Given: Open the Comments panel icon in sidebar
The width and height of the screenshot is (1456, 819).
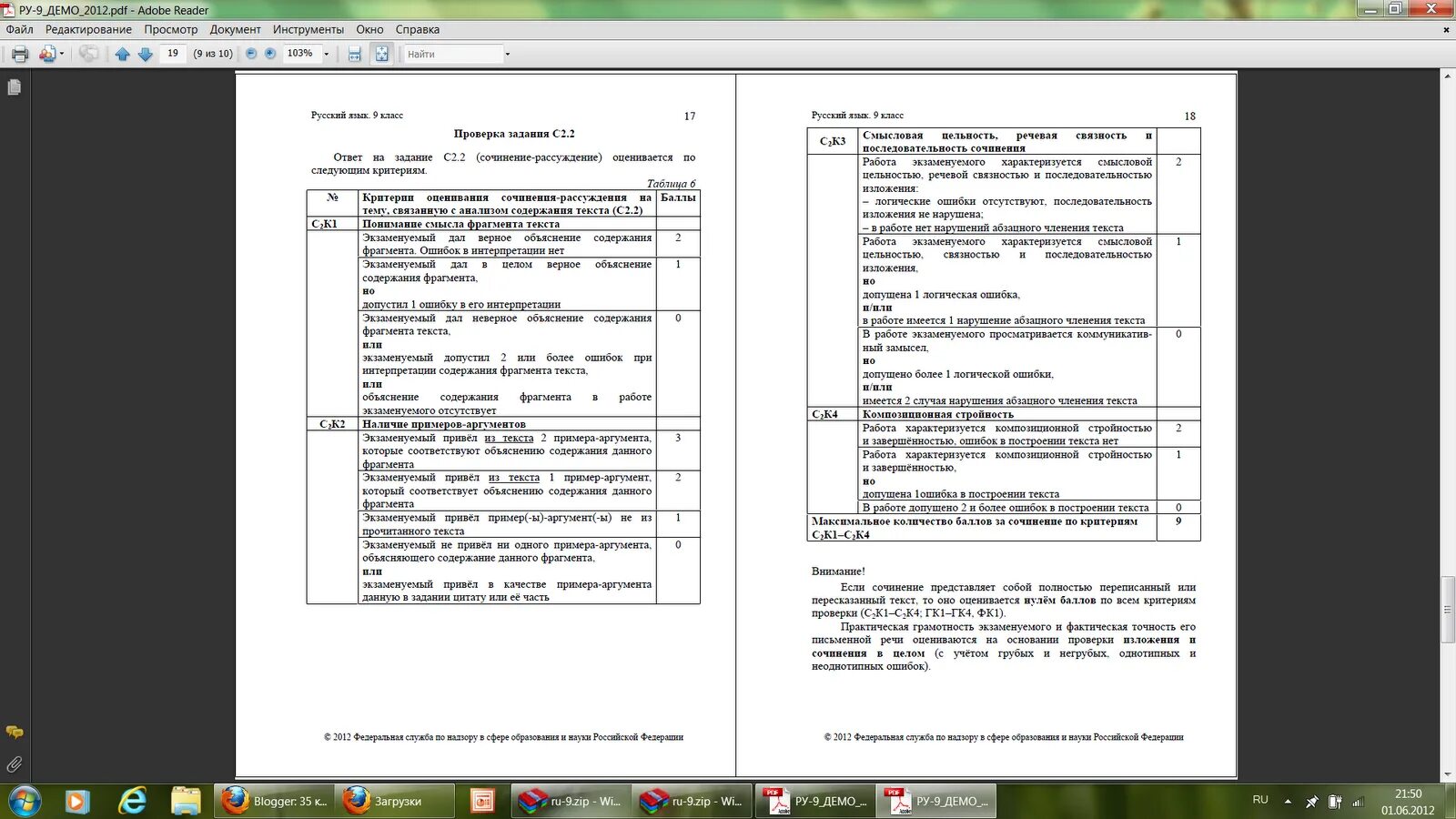Looking at the screenshot, I should [15, 732].
